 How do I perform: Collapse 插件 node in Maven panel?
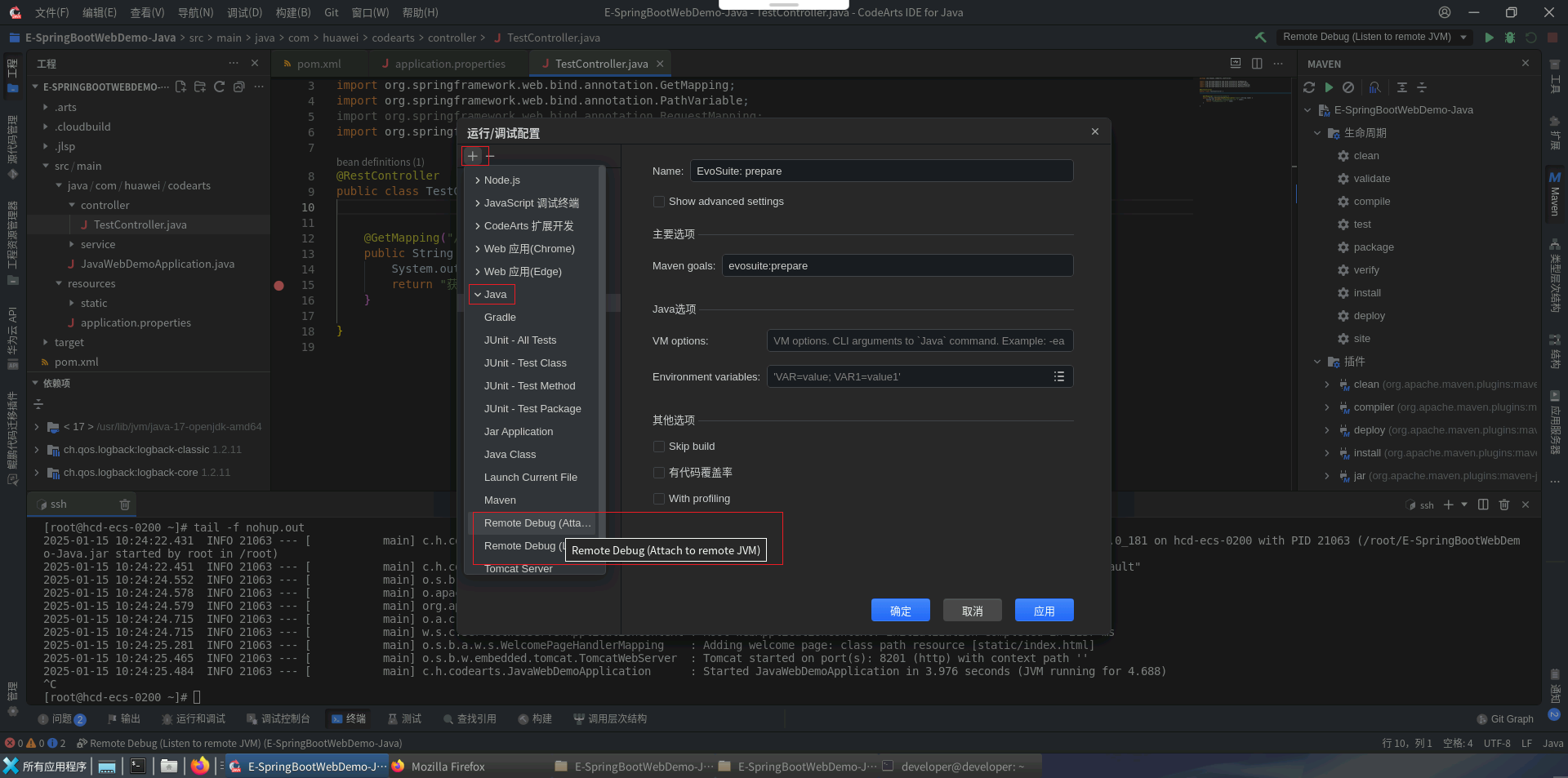pyautogui.click(x=1317, y=362)
